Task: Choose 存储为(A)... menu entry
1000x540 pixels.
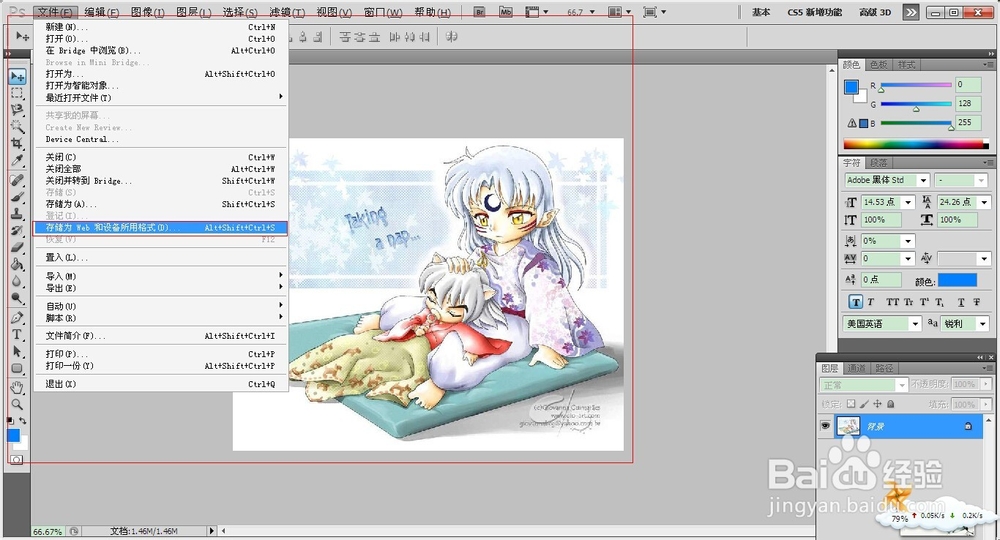Action: [x=160, y=204]
